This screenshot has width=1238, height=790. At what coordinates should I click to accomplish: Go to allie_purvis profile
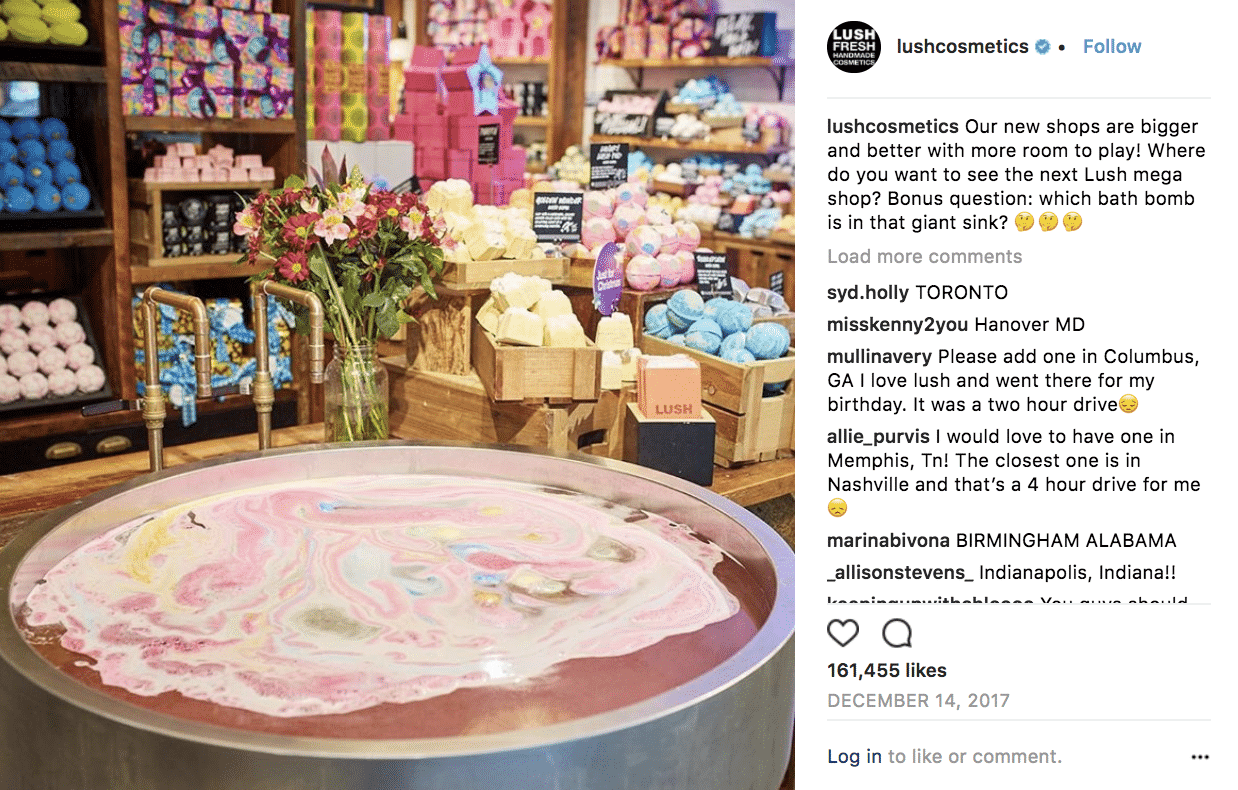coord(880,437)
